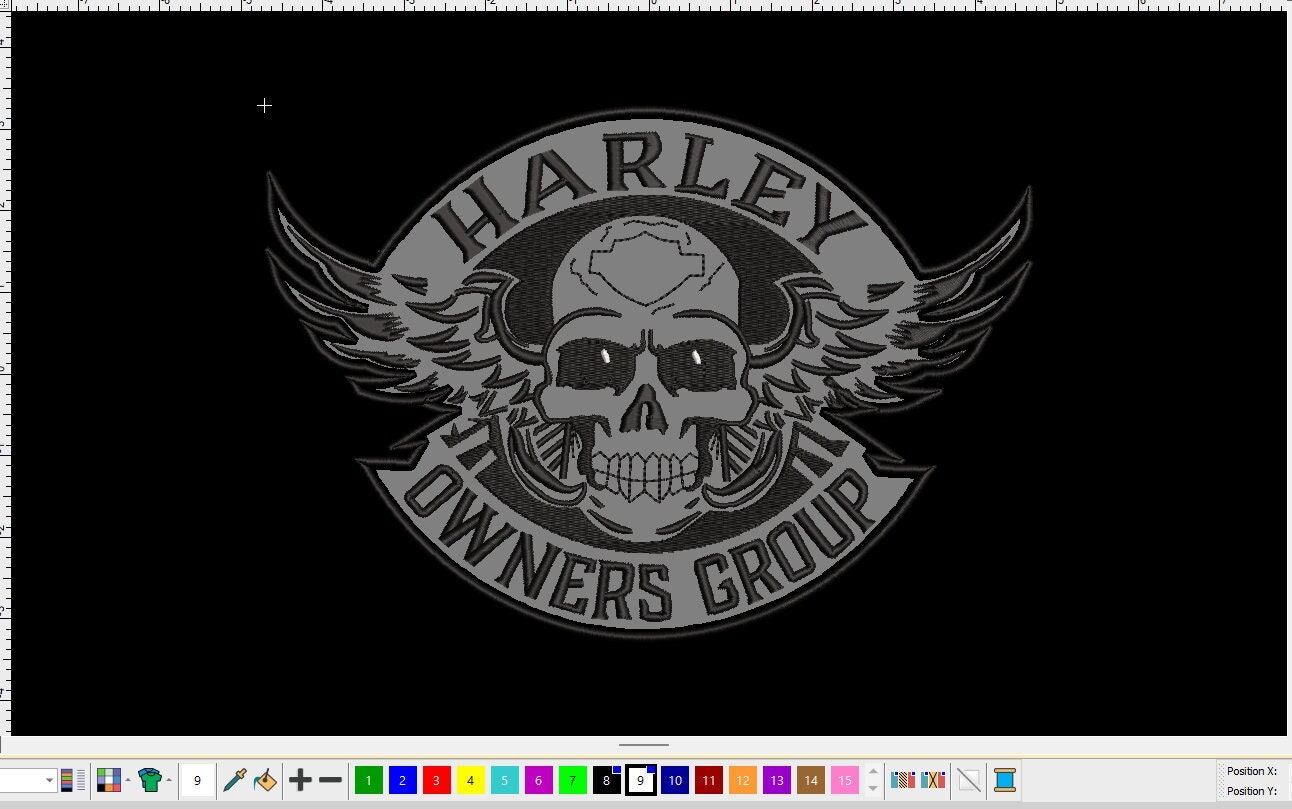Click the green garment background icon
This screenshot has height=809, width=1292.
click(x=150, y=780)
